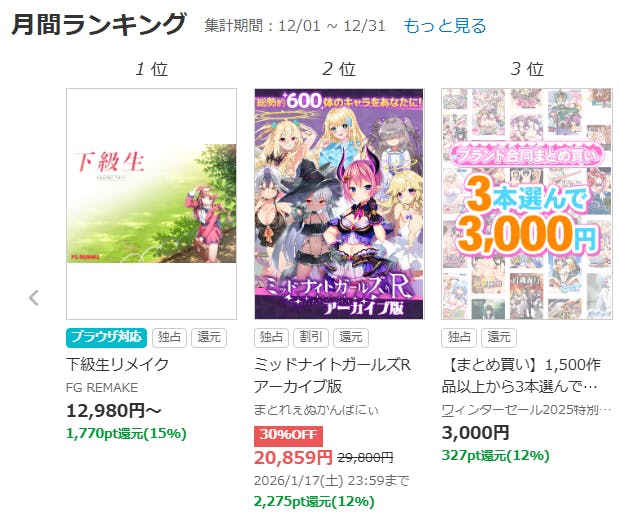The height and width of the screenshot is (528, 620).
Task: Click the 30%OFF discount badge
Action: [x=288, y=435]
